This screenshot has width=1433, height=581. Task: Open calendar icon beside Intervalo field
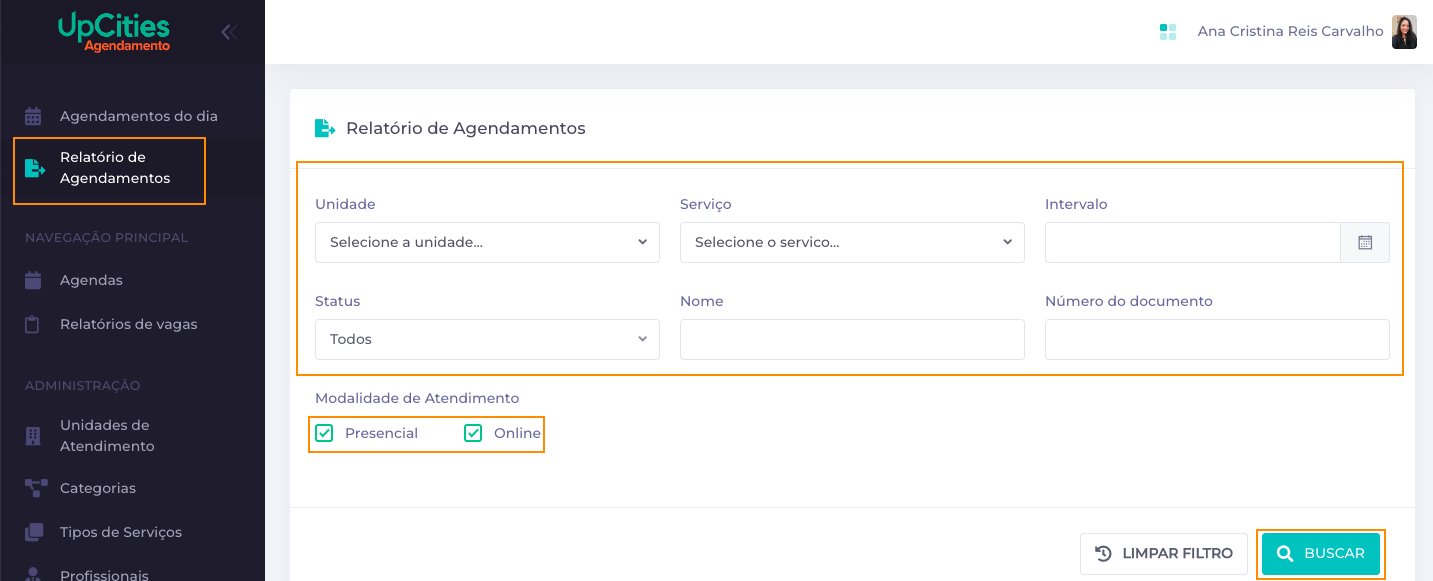[x=1365, y=242]
